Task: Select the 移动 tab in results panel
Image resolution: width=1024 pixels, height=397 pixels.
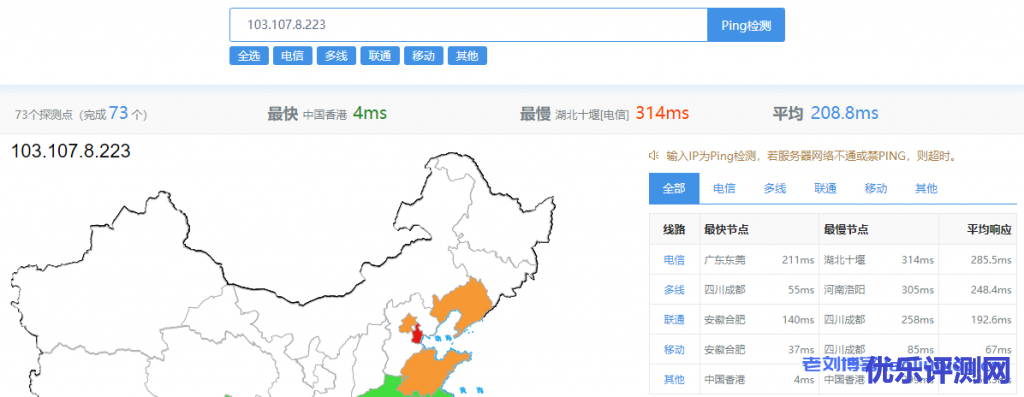Action: point(876,189)
